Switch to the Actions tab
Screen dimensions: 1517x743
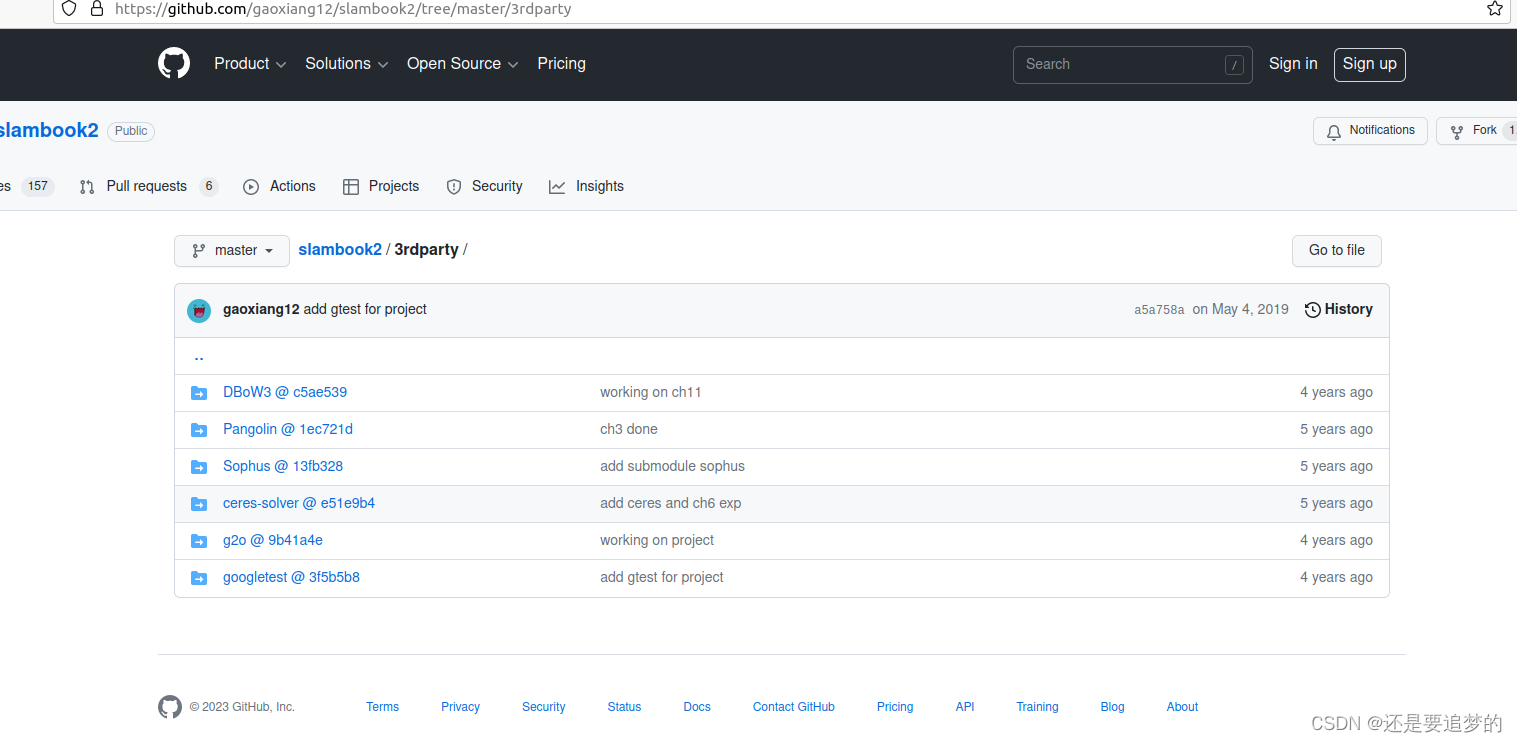pyautogui.click(x=279, y=187)
